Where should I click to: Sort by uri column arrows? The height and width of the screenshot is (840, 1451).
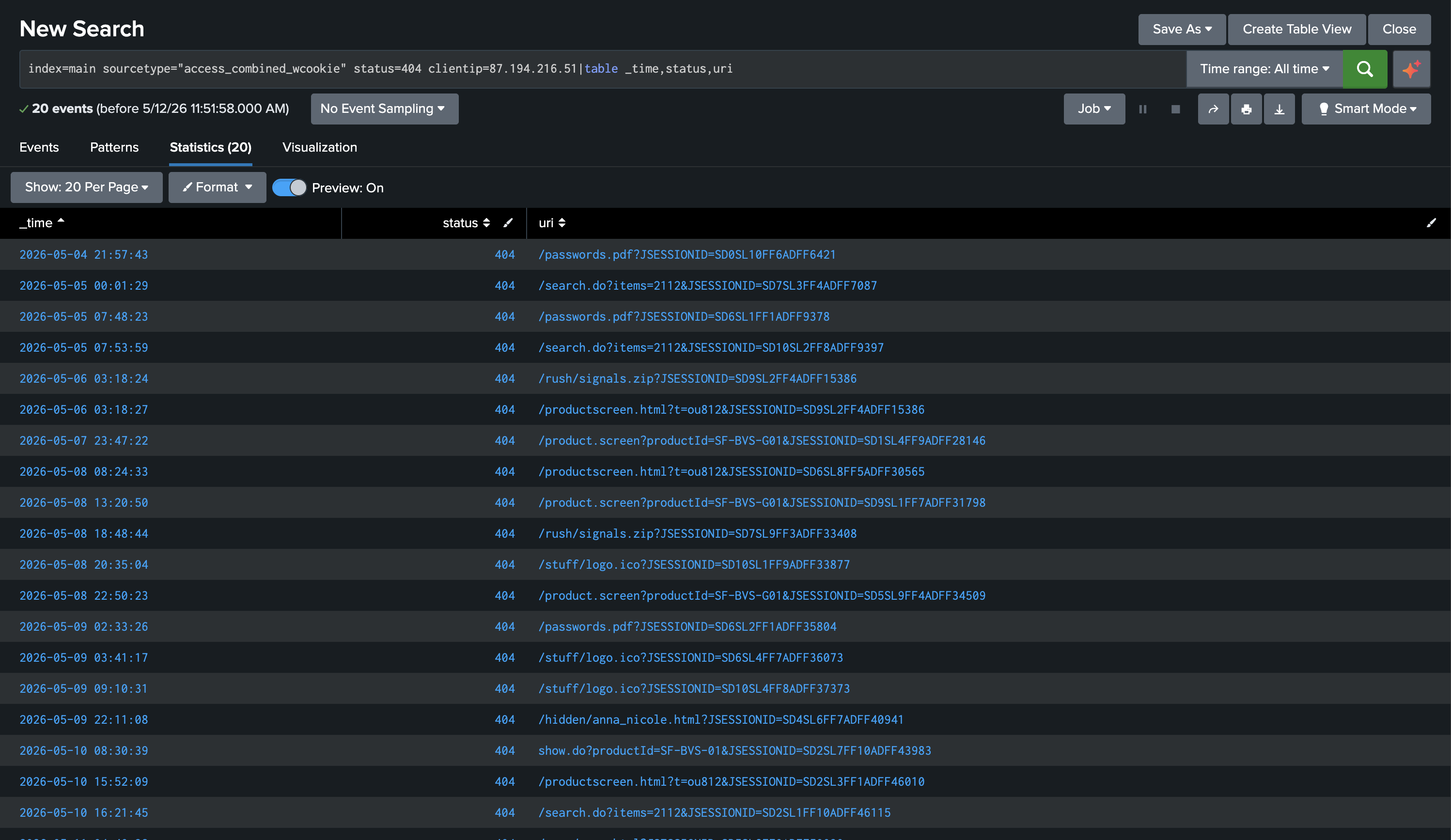562,223
